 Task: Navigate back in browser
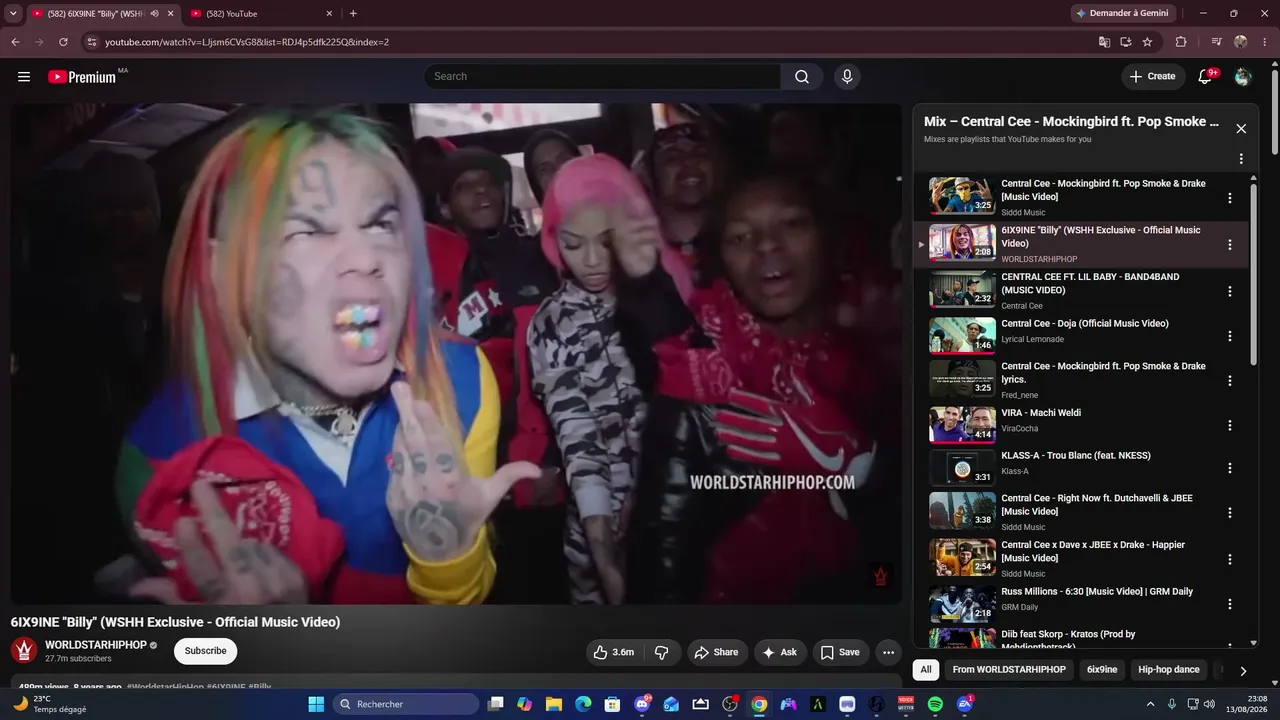tap(15, 42)
